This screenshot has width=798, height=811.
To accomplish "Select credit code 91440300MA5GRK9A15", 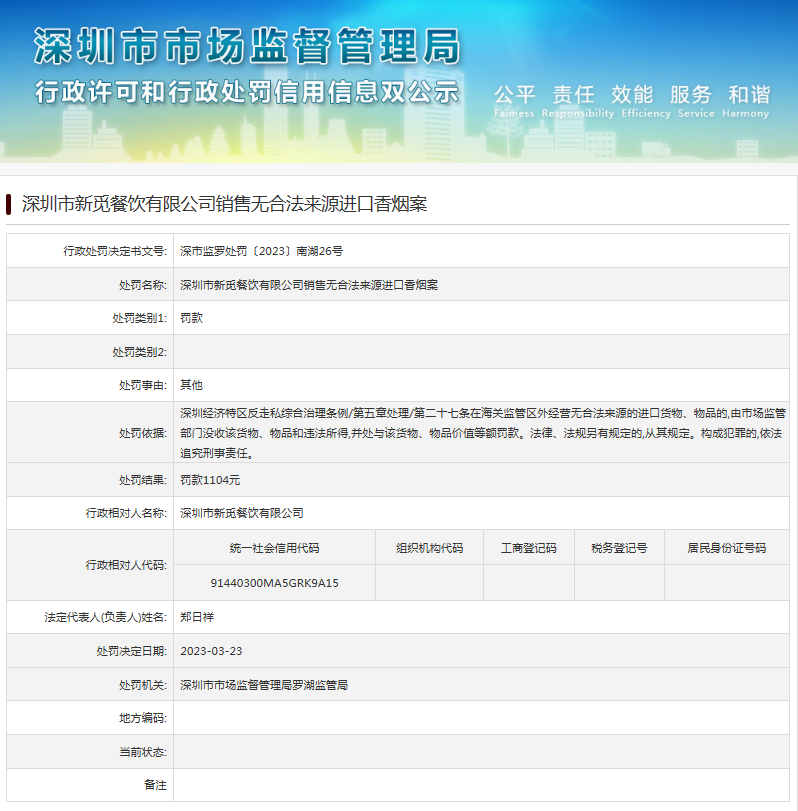I will (x=274, y=583).
